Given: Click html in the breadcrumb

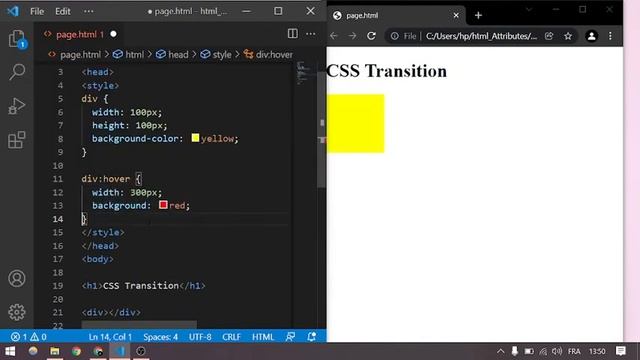Looking at the screenshot, I should (129, 55).
